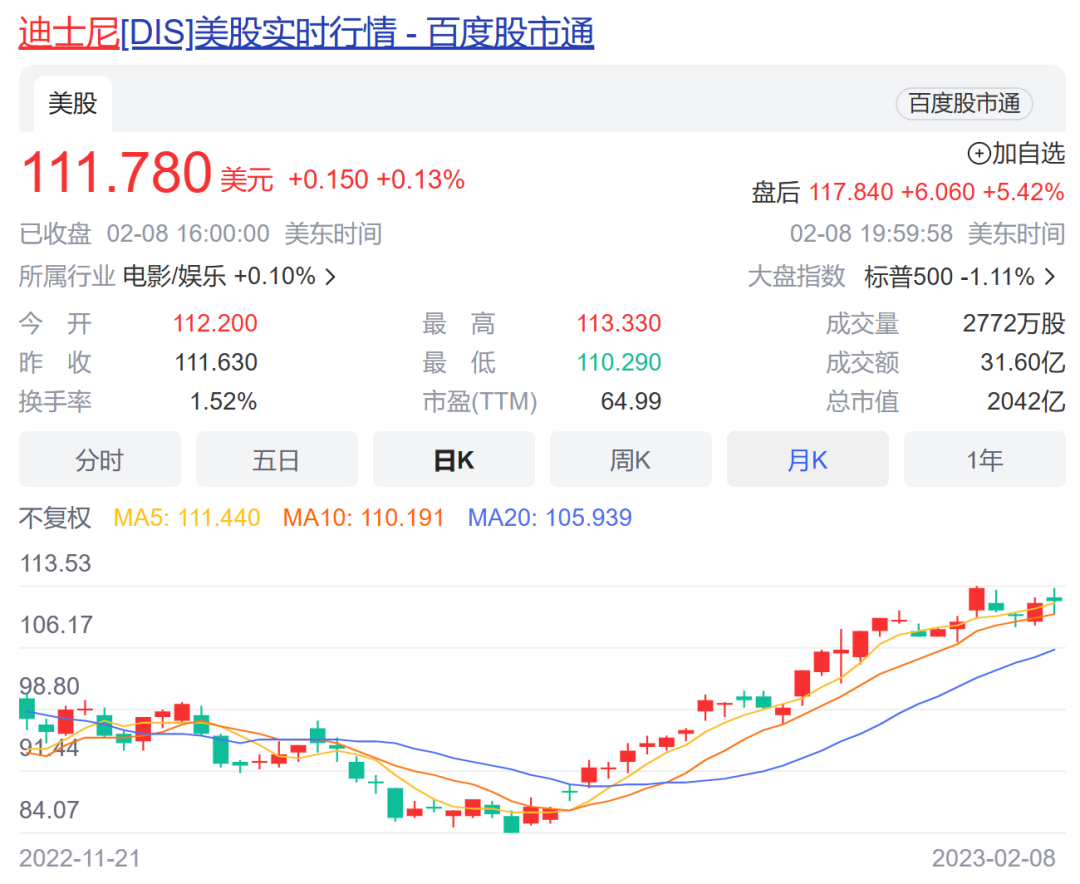Click the 换手率 value 1.52%
1080x884 pixels.
pyautogui.click(x=223, y=401)
